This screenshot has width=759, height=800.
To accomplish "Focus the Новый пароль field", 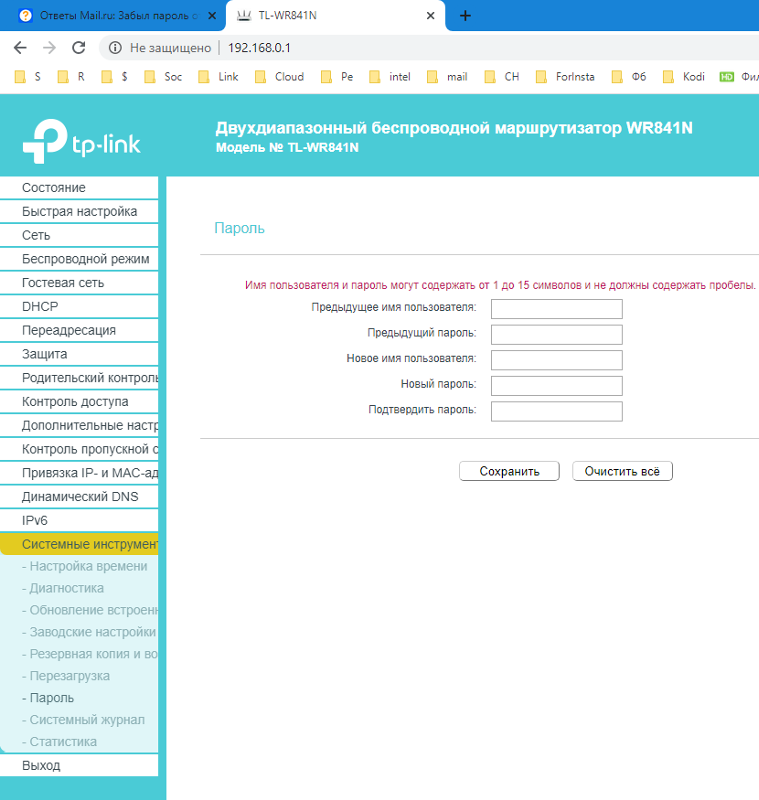I will tap(556, 386).
